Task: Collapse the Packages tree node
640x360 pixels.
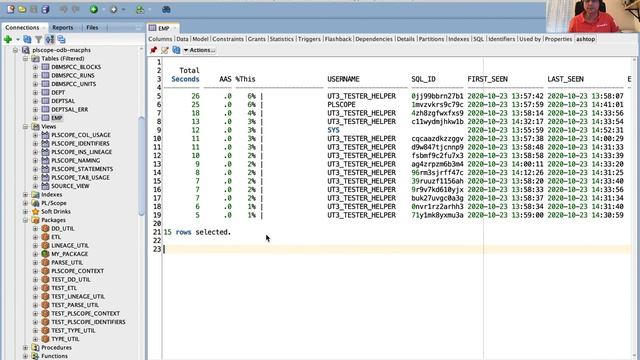Action: point(25,220)
